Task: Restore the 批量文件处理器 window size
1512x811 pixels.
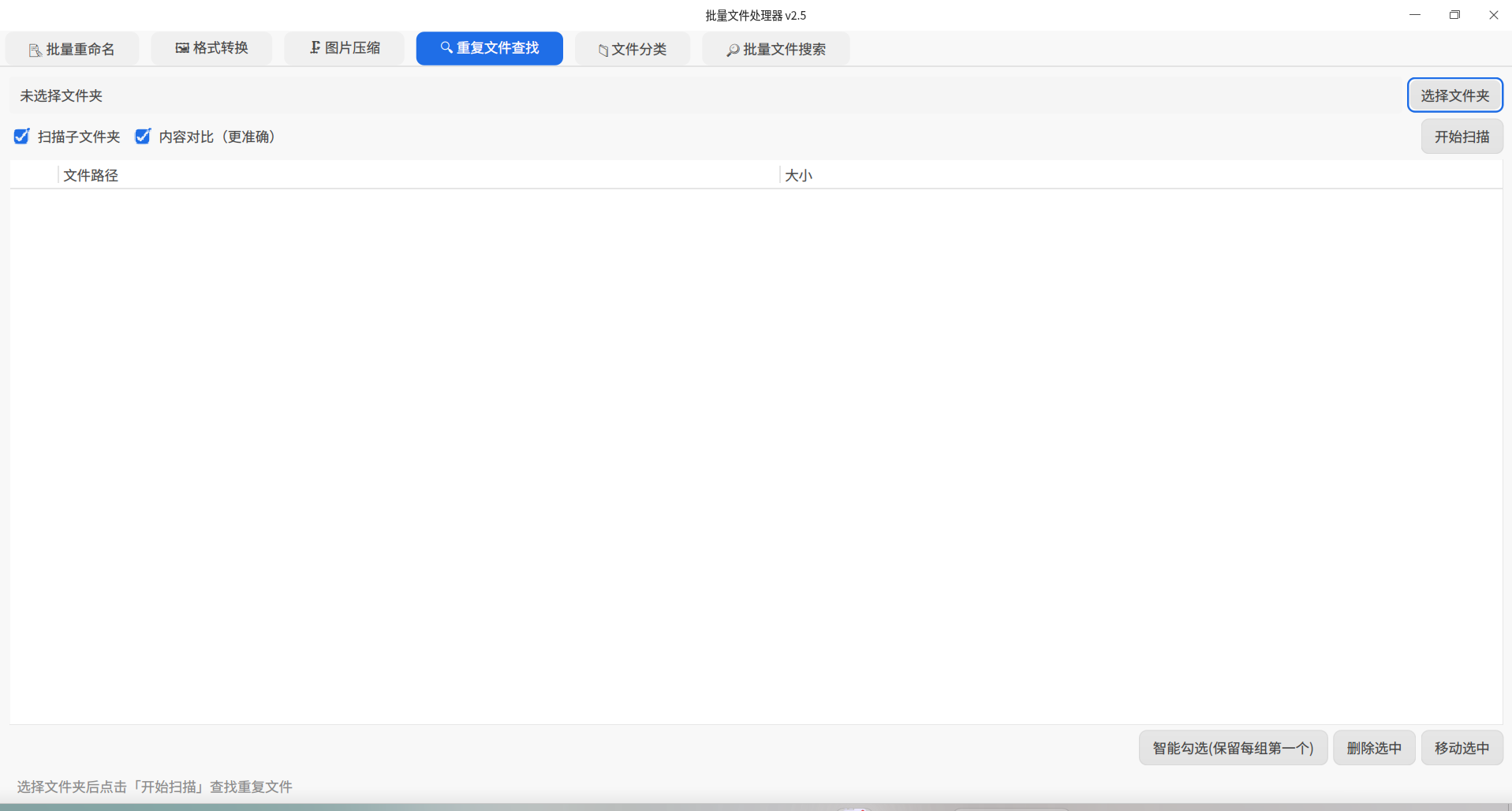Action: [1454, 15]
